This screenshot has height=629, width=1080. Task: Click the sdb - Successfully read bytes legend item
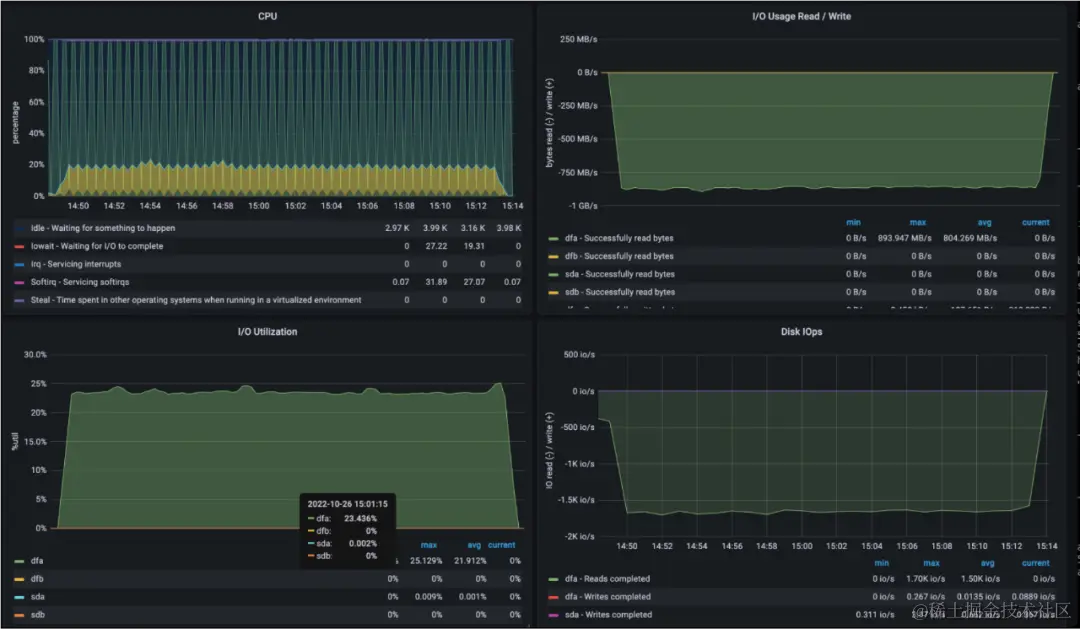620,292
